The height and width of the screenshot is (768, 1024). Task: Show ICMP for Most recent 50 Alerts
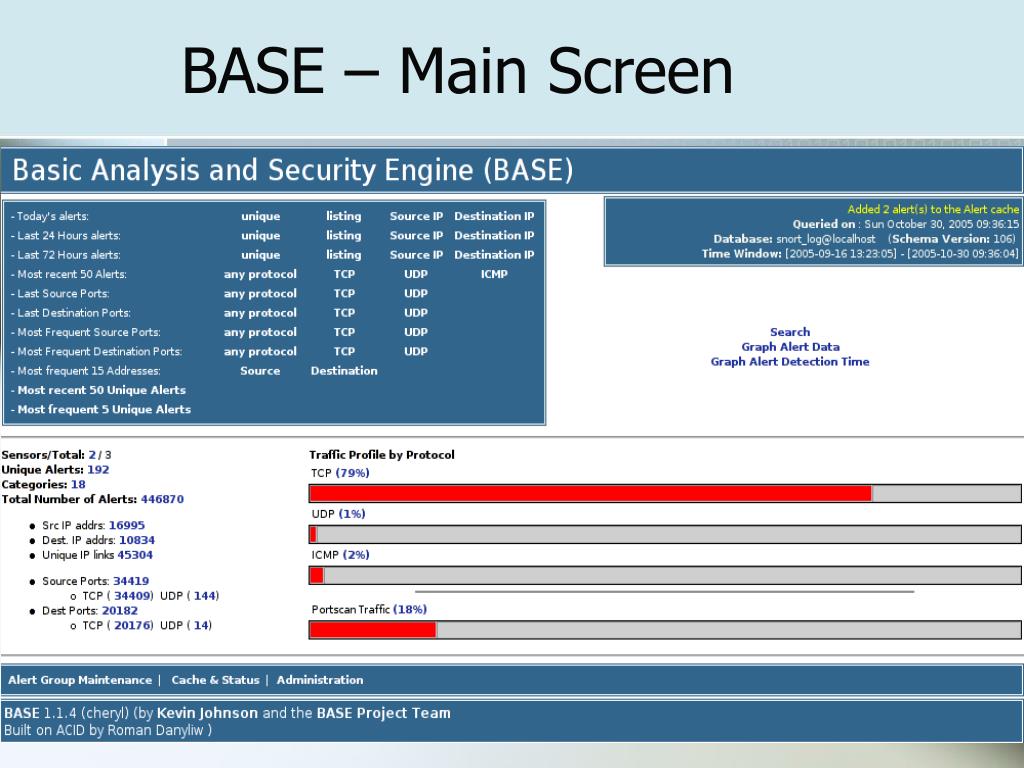pos(494,274)
